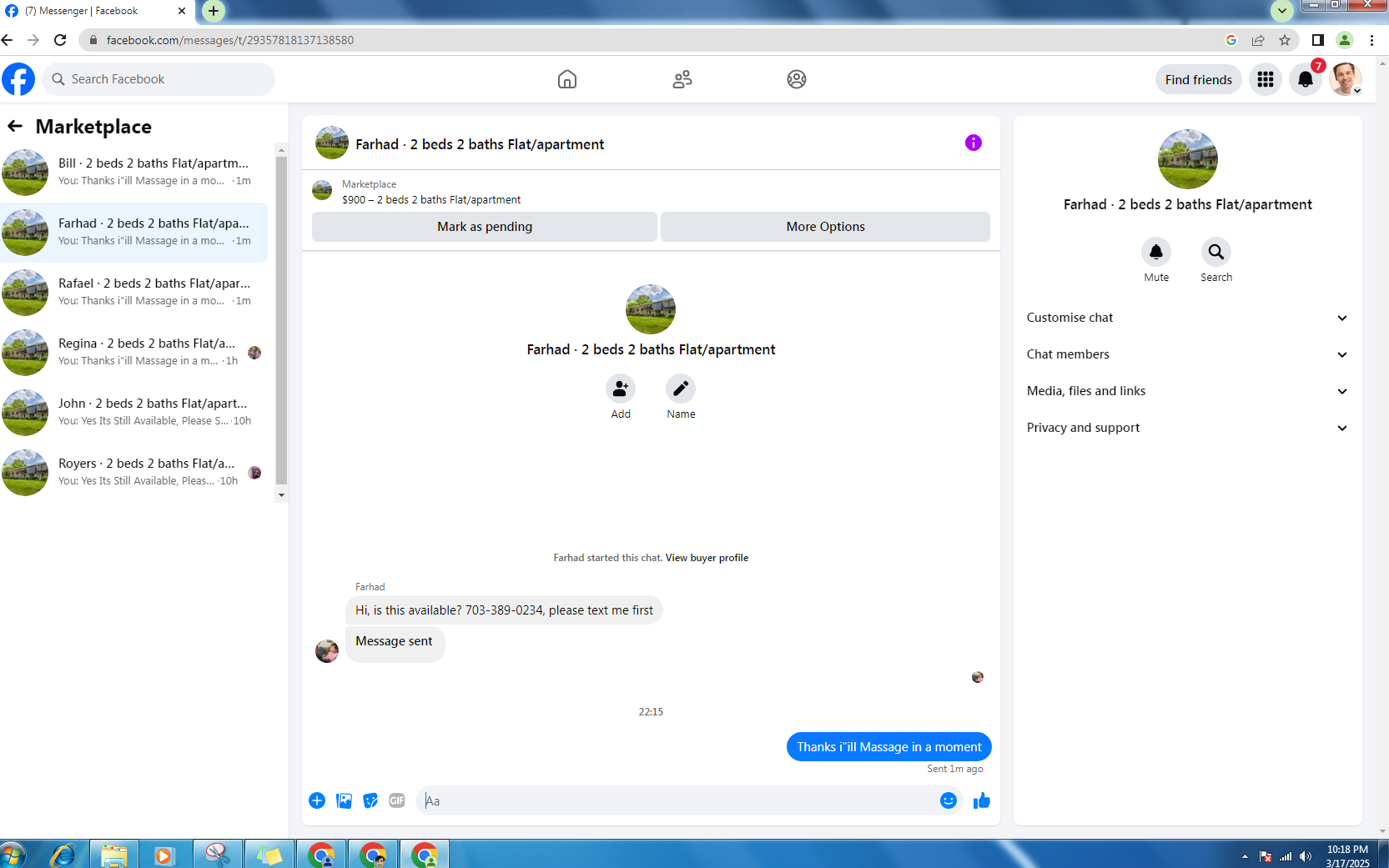Click Farhad's message with phone number

click(504, 610)
